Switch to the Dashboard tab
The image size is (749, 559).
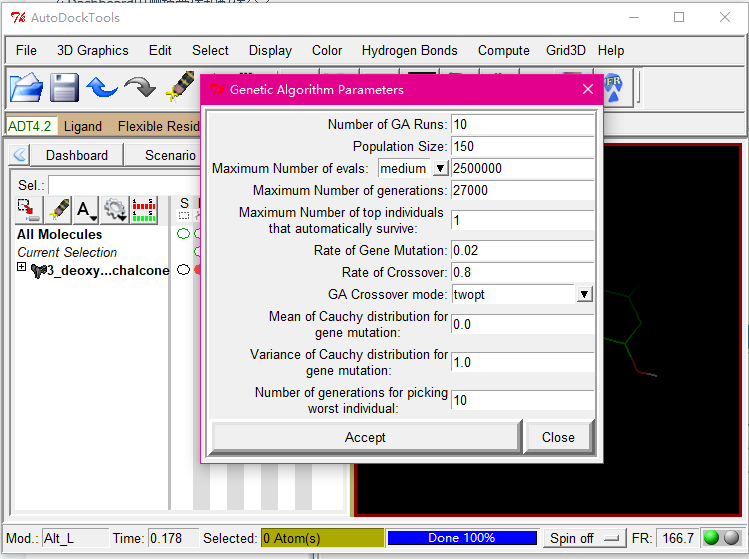77,155
